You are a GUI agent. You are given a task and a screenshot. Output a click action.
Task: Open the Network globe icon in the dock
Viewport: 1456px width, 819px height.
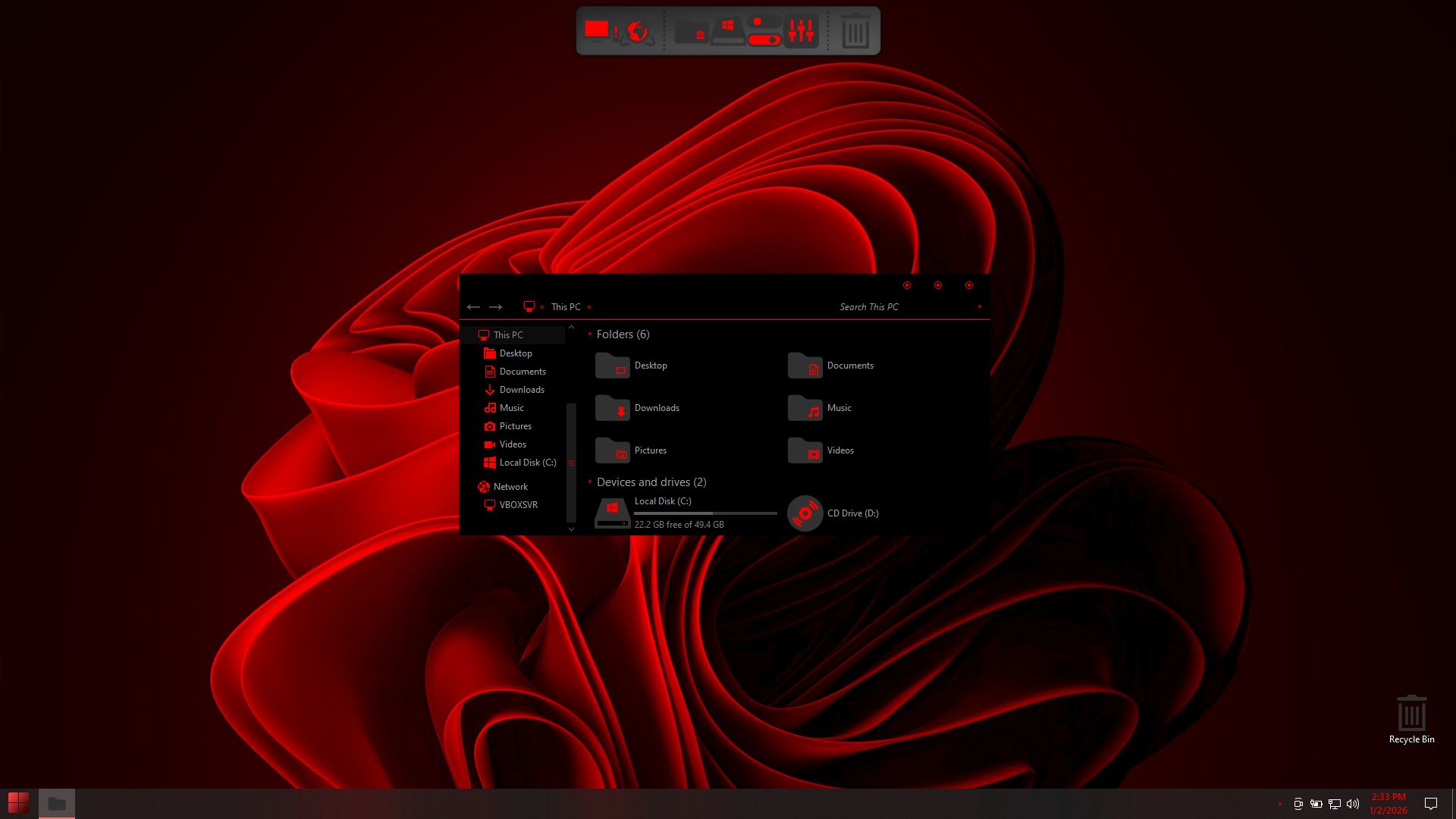(638, 32)
